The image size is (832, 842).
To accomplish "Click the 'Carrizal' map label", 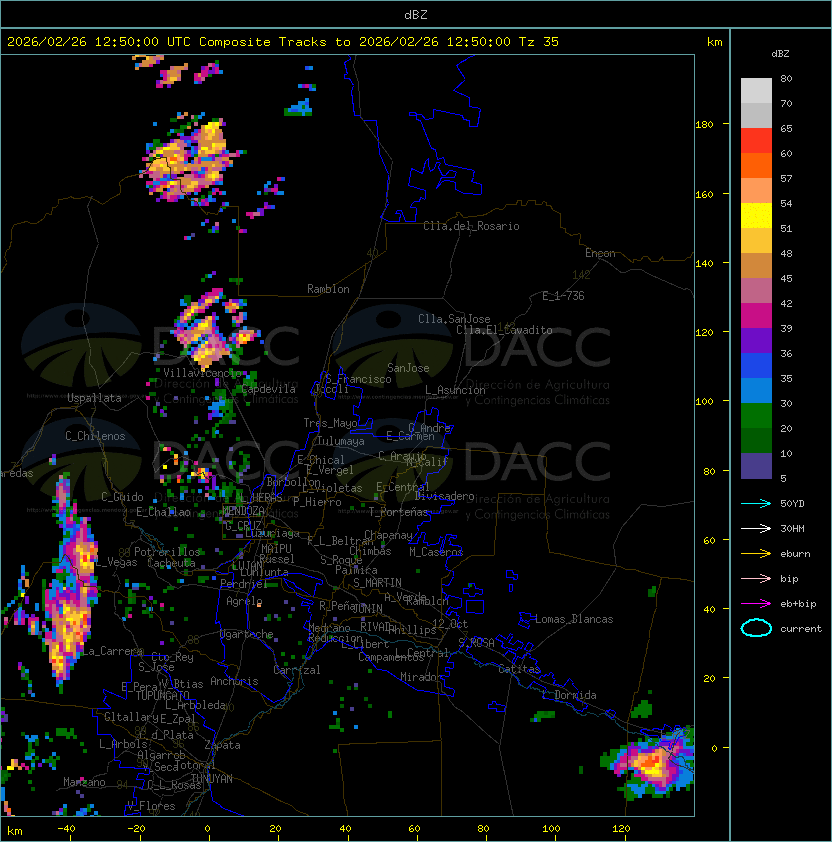I will coord(297,670).
